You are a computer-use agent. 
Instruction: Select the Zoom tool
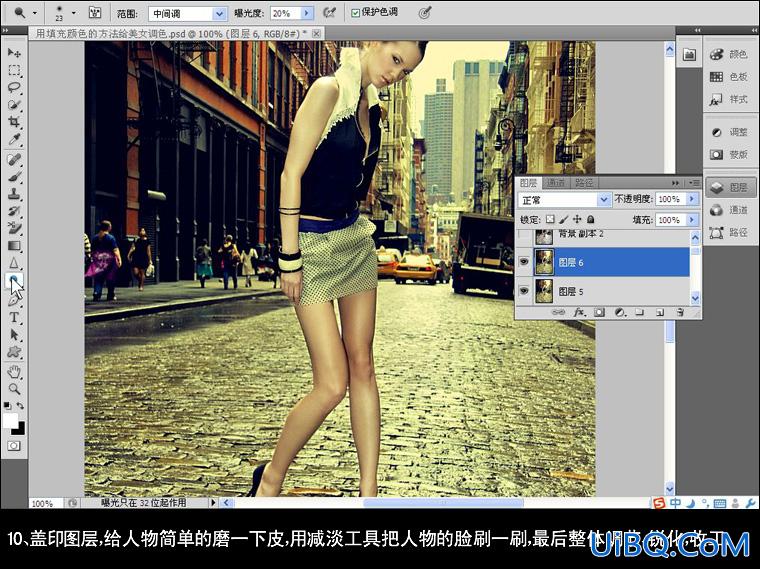point(14,389)
